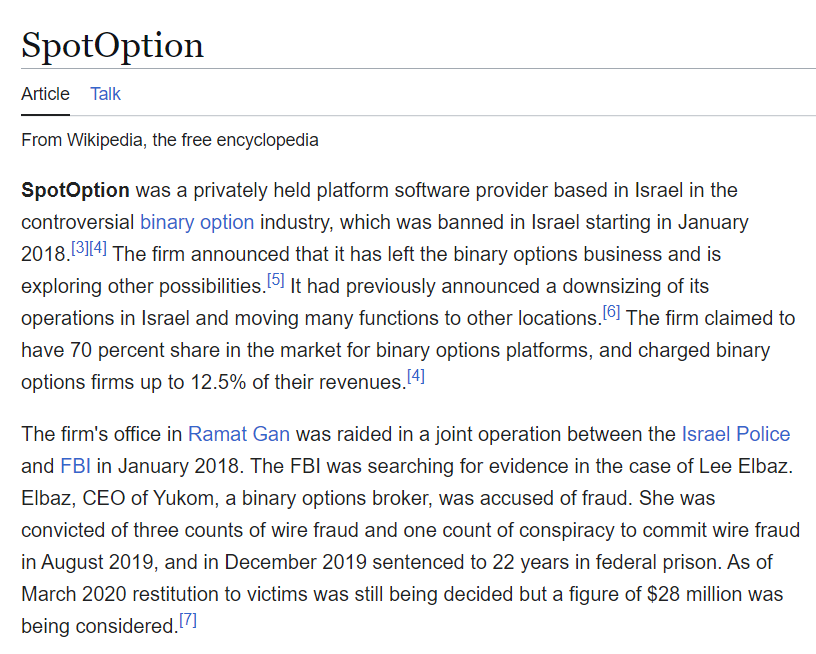Image resolution: width=816 pixels, height=654 pixels.
Task: Click the 12.5% figure in first paragraph
Action: coord(218,382)
